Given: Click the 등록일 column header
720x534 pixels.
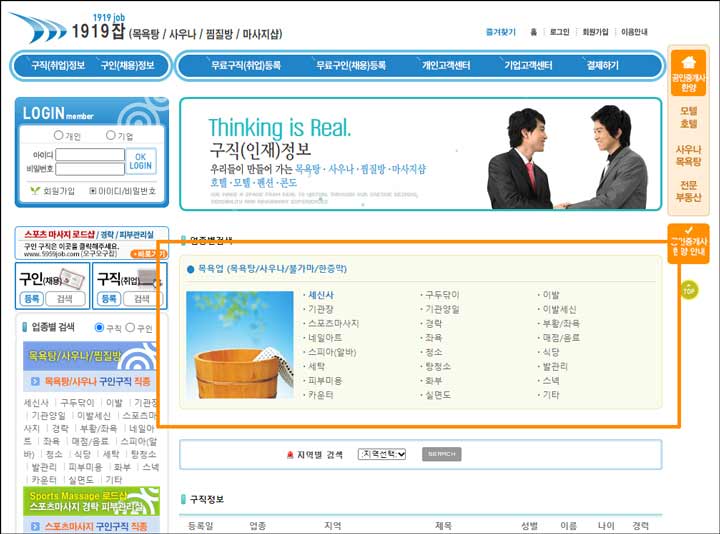Looking at the screenshot, I should pos(201,526).
